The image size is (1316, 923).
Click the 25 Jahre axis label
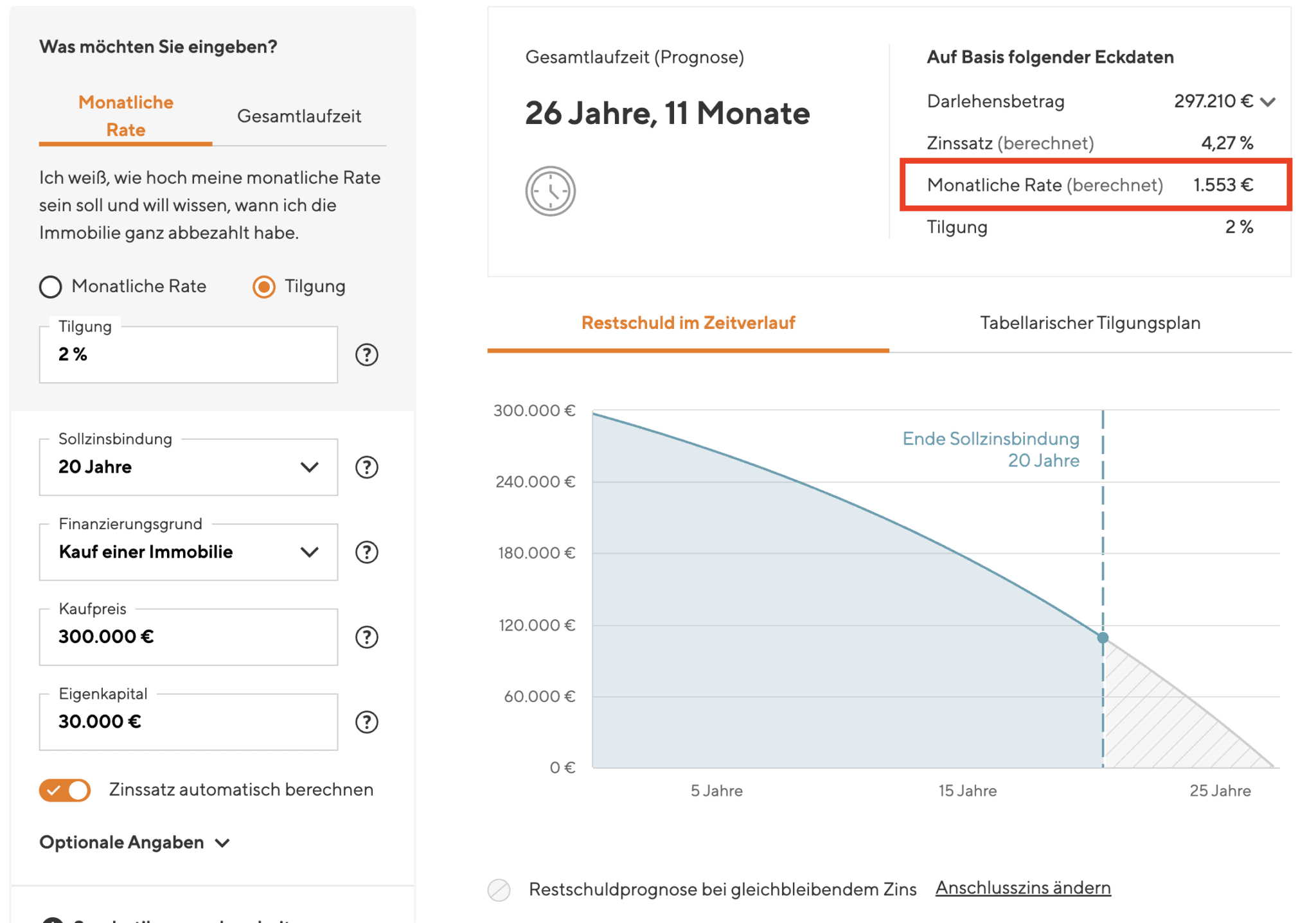pyautogui.click(x=1220, y=791)
